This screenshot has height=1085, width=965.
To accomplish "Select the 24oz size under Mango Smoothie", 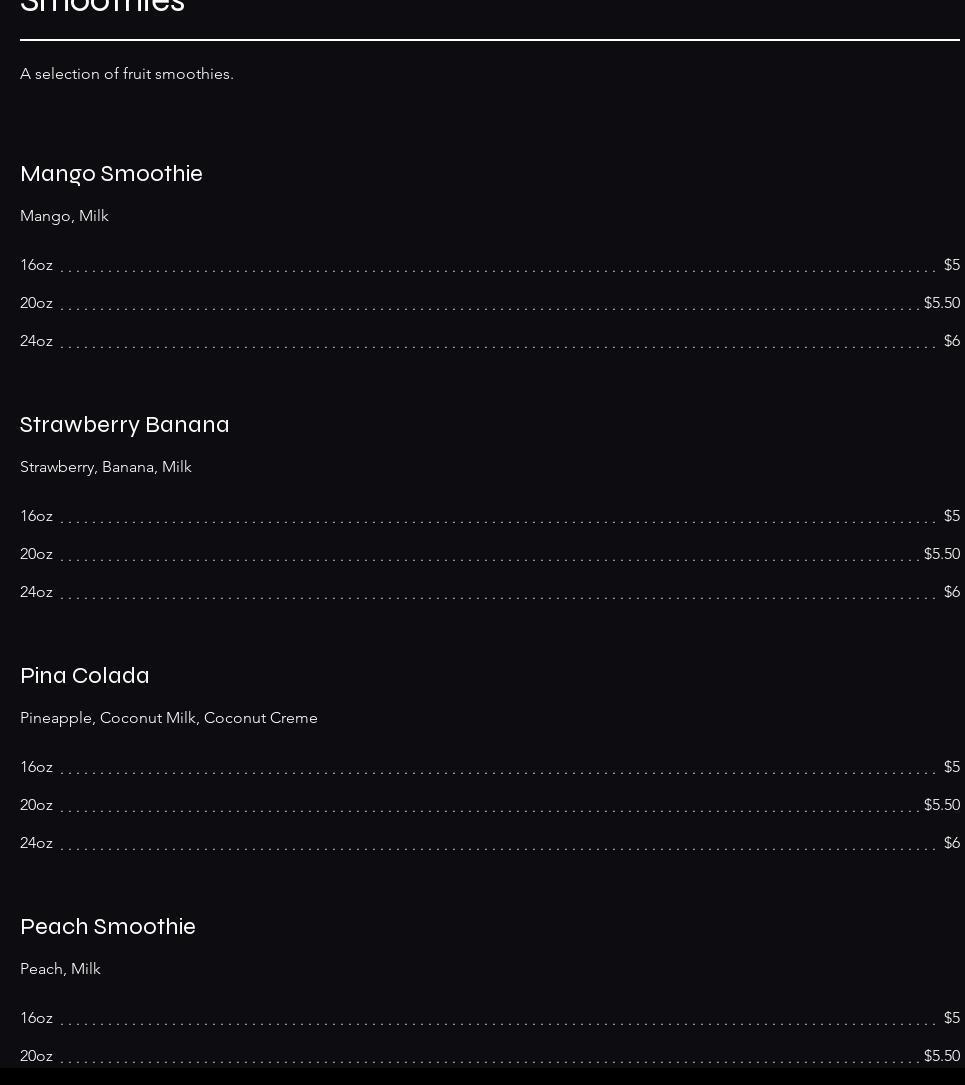I will tap(36, 341).
